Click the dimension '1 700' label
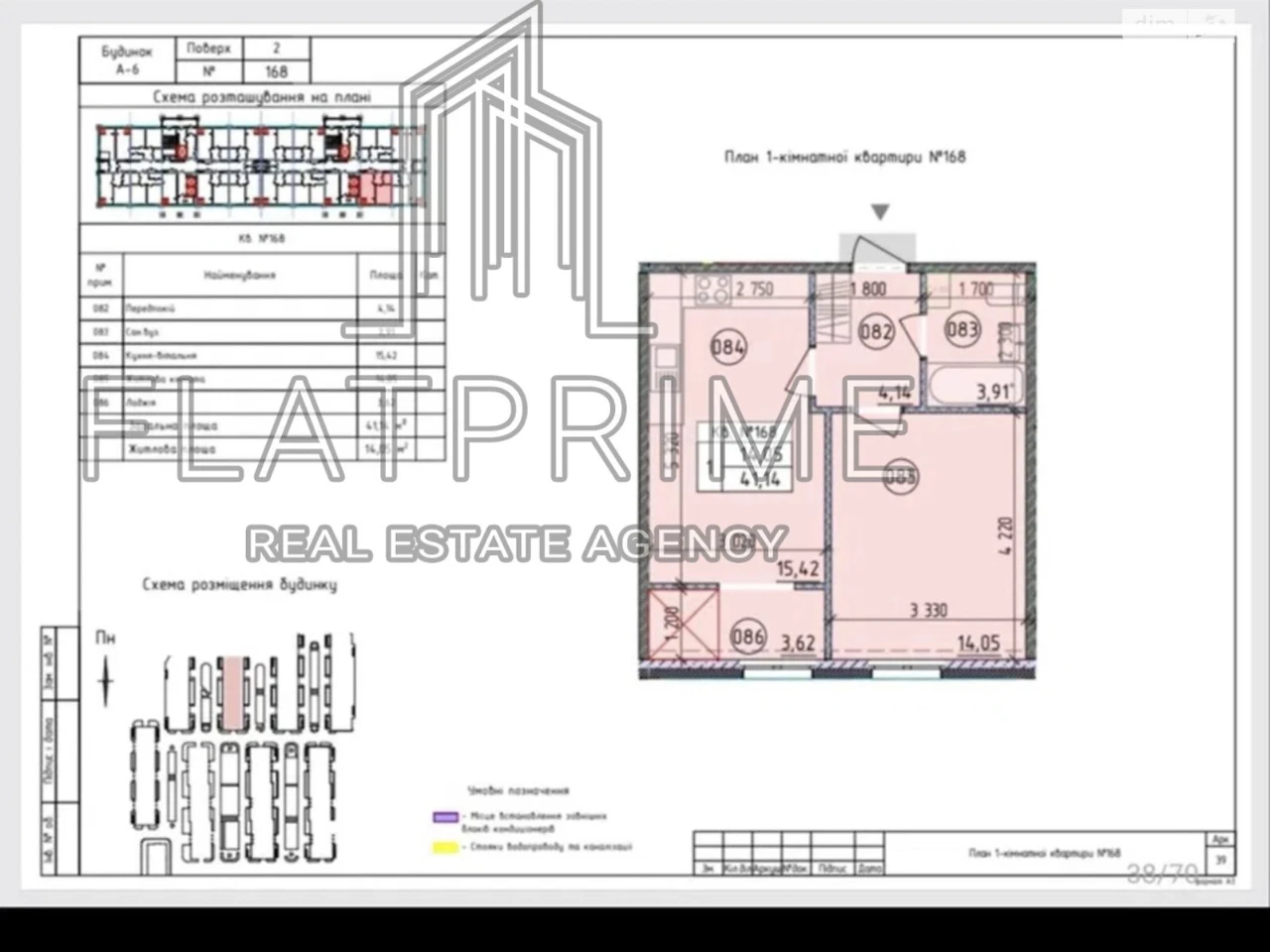Viewport: 1270px width, 952px height. coord(975,290)
